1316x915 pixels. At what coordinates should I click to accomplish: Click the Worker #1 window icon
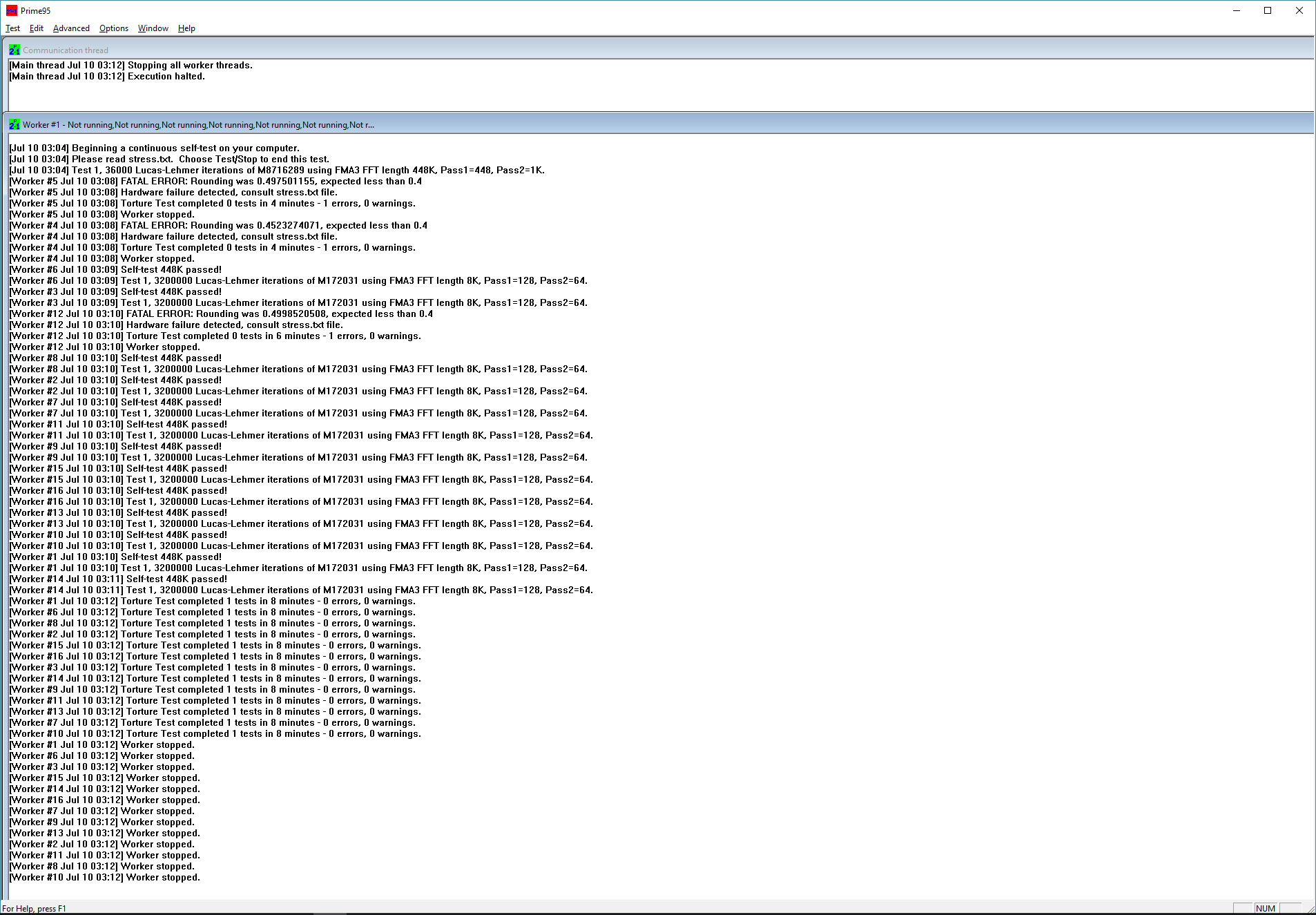click(x=14, y=124)
